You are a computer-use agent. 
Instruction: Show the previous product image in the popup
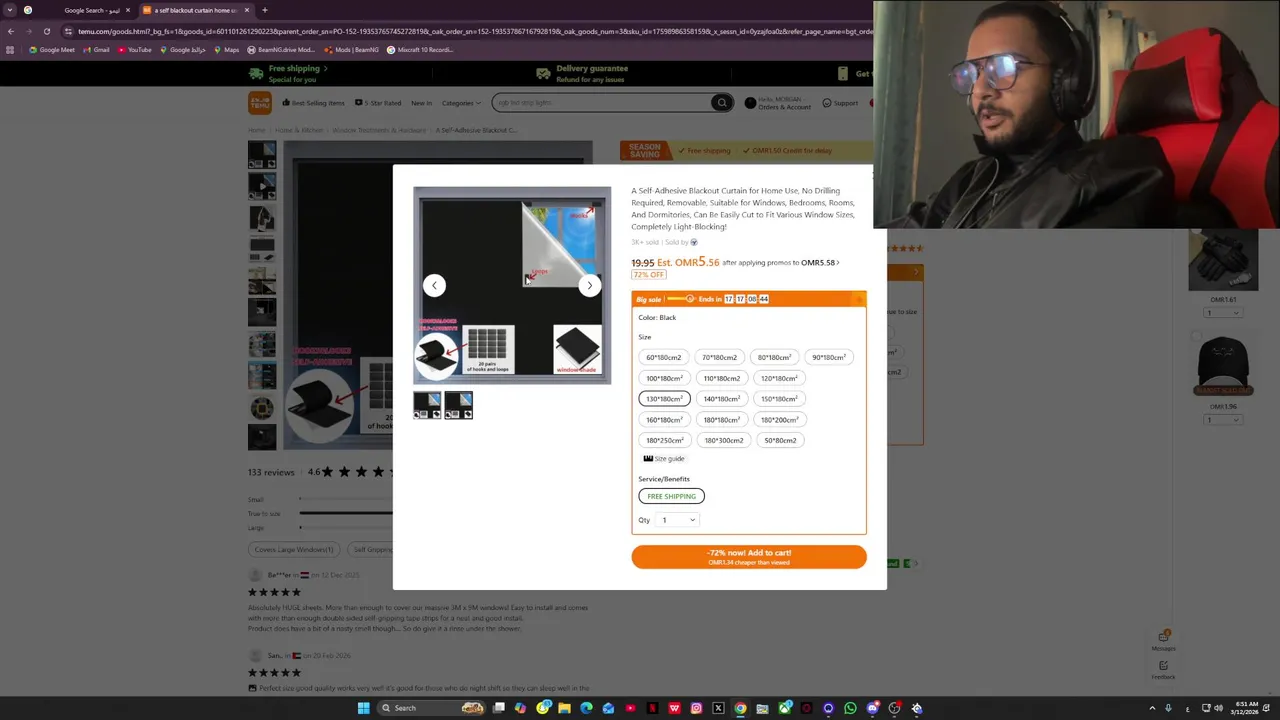point(434,285)
